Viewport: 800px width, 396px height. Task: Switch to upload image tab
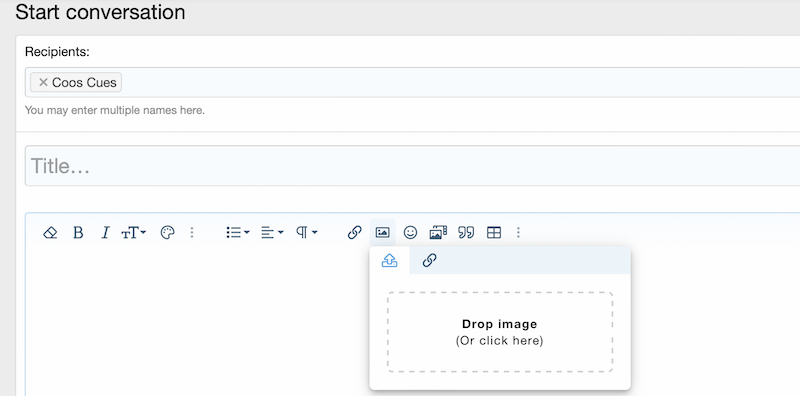pos(390,261)
